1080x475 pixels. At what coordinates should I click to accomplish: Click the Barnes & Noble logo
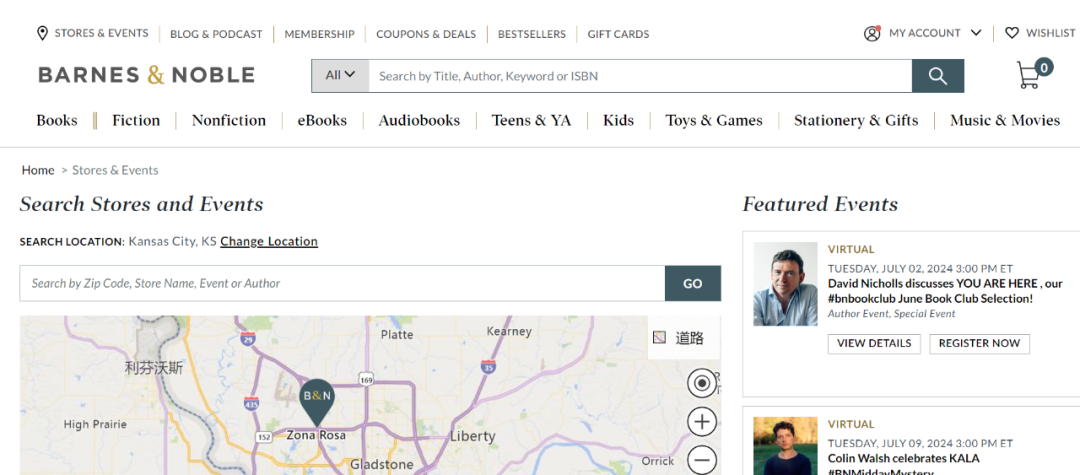146,75
